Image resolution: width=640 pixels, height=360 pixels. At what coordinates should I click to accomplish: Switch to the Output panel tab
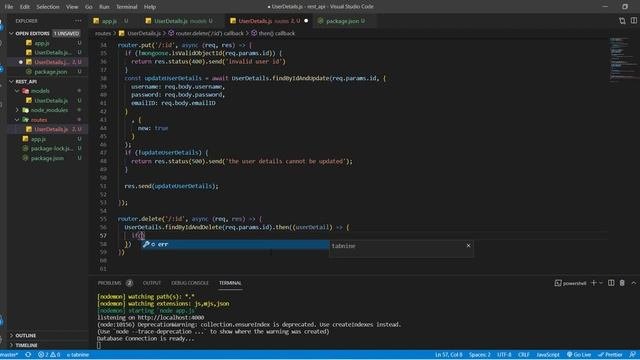point(152,283)
